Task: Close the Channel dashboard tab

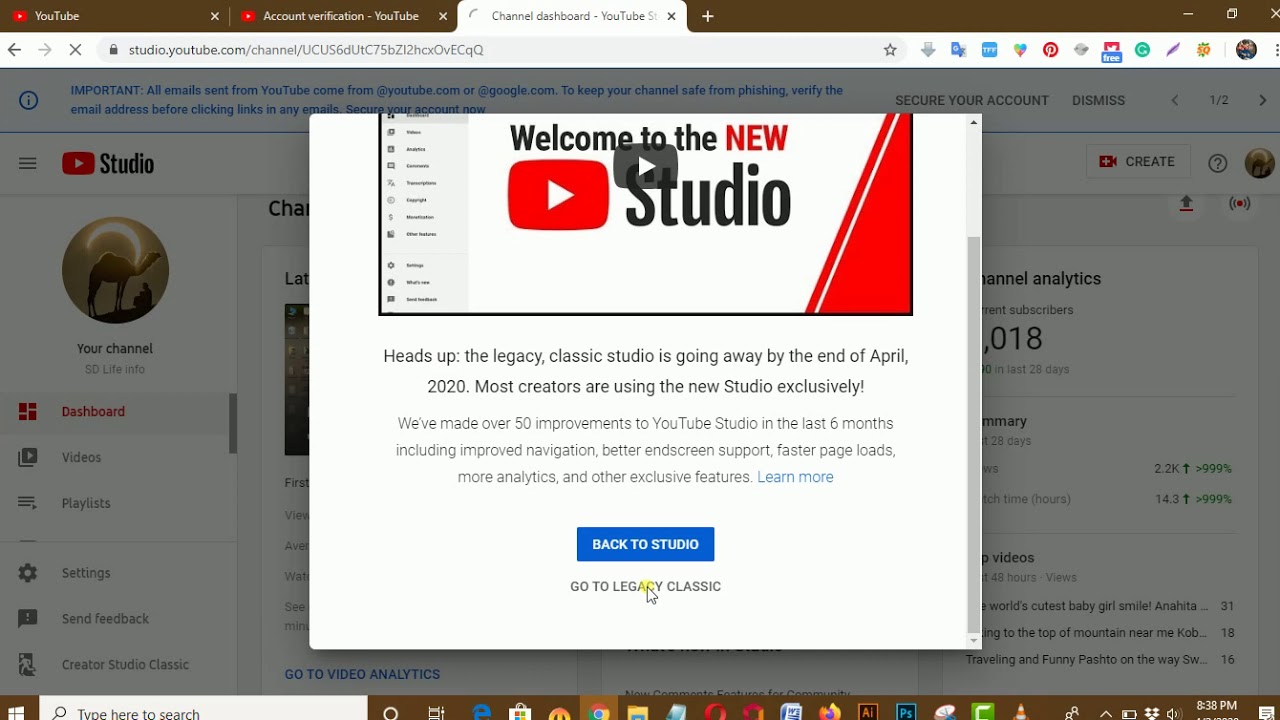Action: 671,16
